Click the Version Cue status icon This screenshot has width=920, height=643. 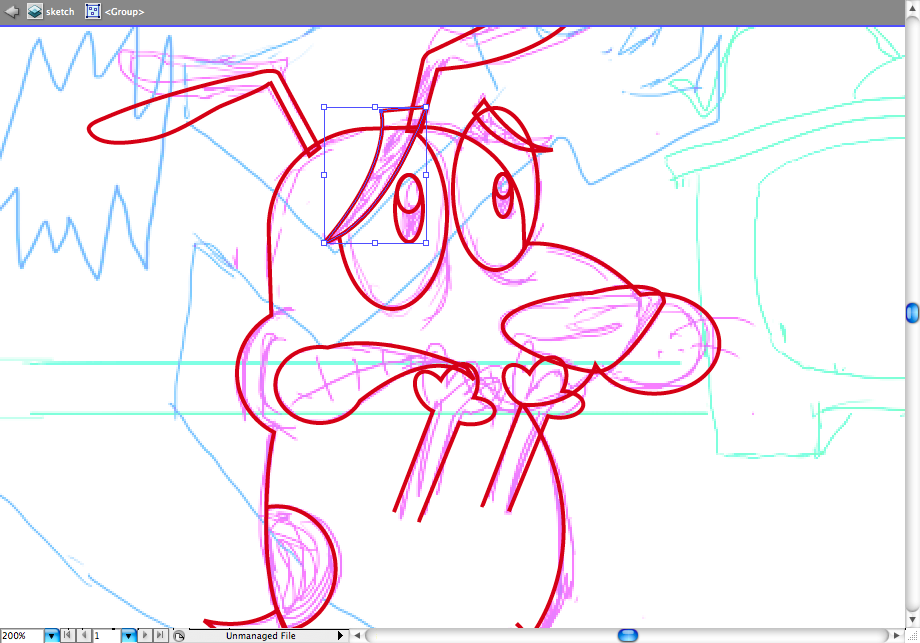tap(179, 635)
